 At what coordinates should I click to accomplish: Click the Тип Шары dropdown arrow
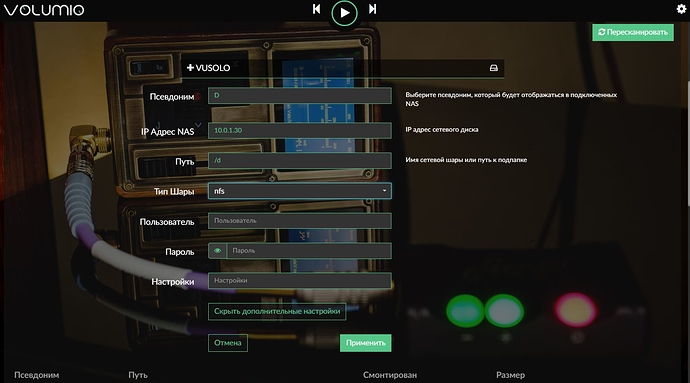pyautogui.click(x=384, y=191)
